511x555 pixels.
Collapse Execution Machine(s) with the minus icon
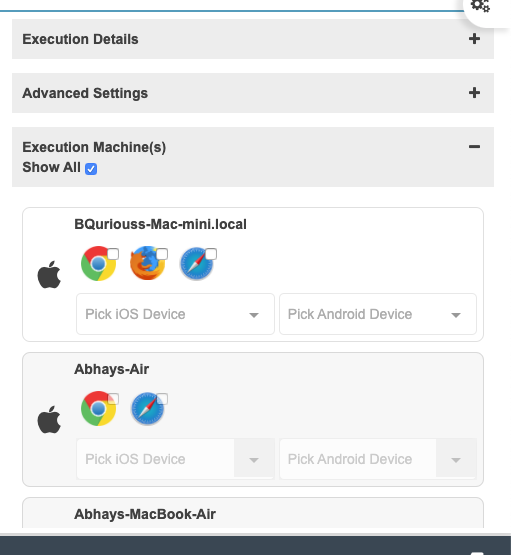(474, 147)
